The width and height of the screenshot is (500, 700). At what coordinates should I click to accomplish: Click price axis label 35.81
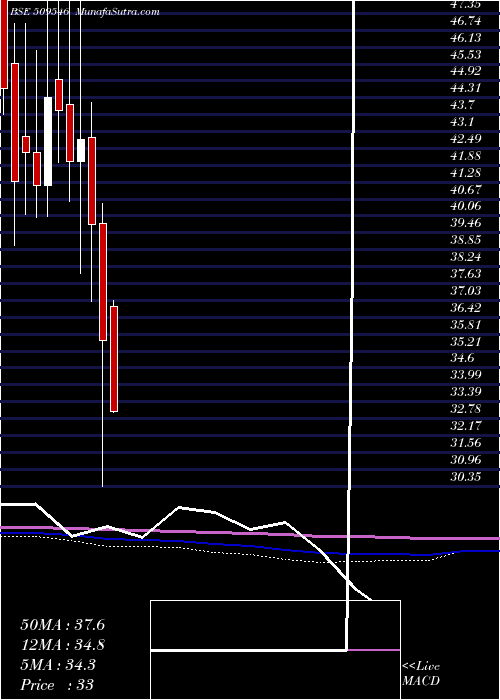[x=466, y=325]
